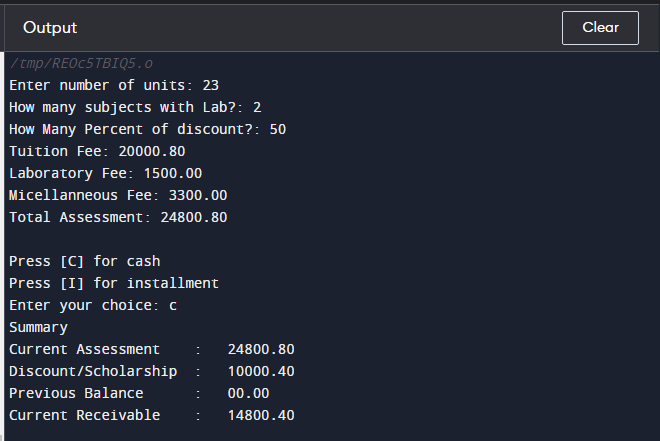Click the 'Discount/Scholarship' label
Image resolution: width=660 pixels, height=441 pixels.
93,371
